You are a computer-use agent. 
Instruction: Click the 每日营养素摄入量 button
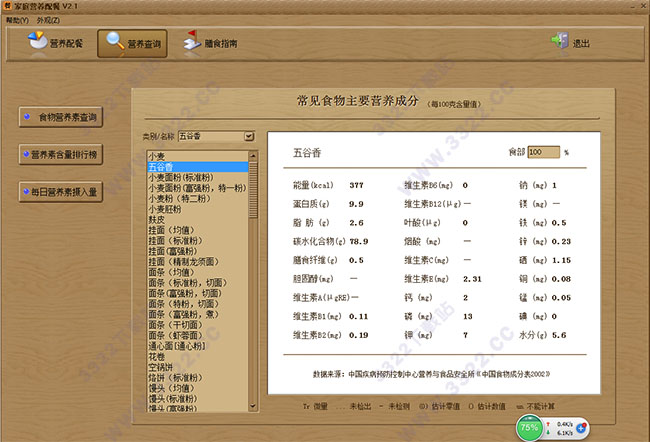click(61, 192)
